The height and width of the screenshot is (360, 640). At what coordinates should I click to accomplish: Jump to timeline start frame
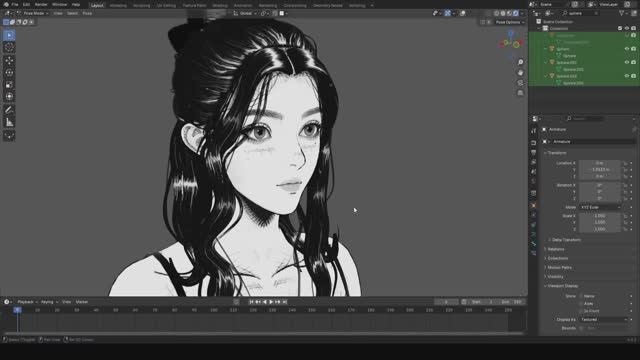click(251, 302)
